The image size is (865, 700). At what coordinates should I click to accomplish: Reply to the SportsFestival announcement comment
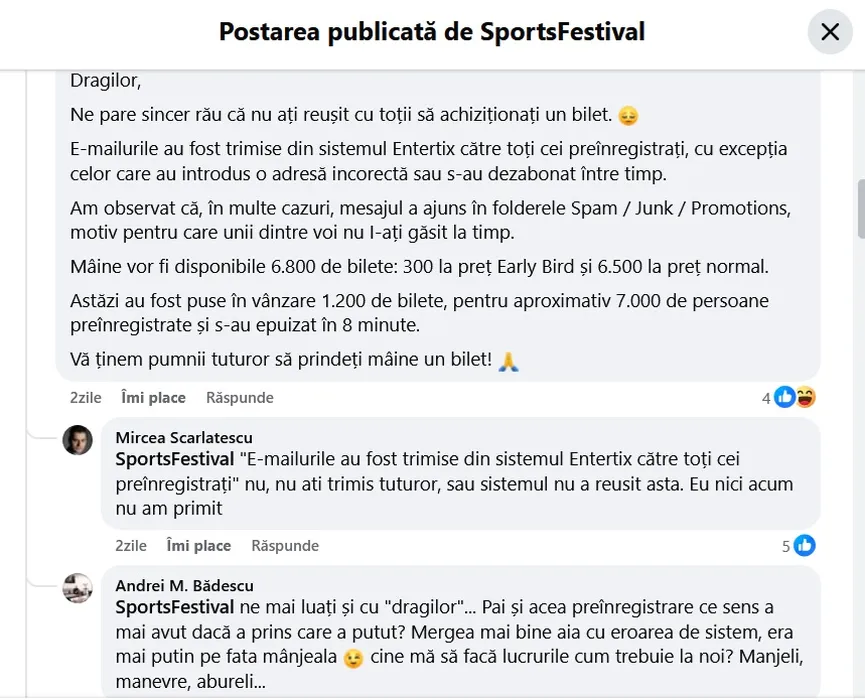coord(240,398)
